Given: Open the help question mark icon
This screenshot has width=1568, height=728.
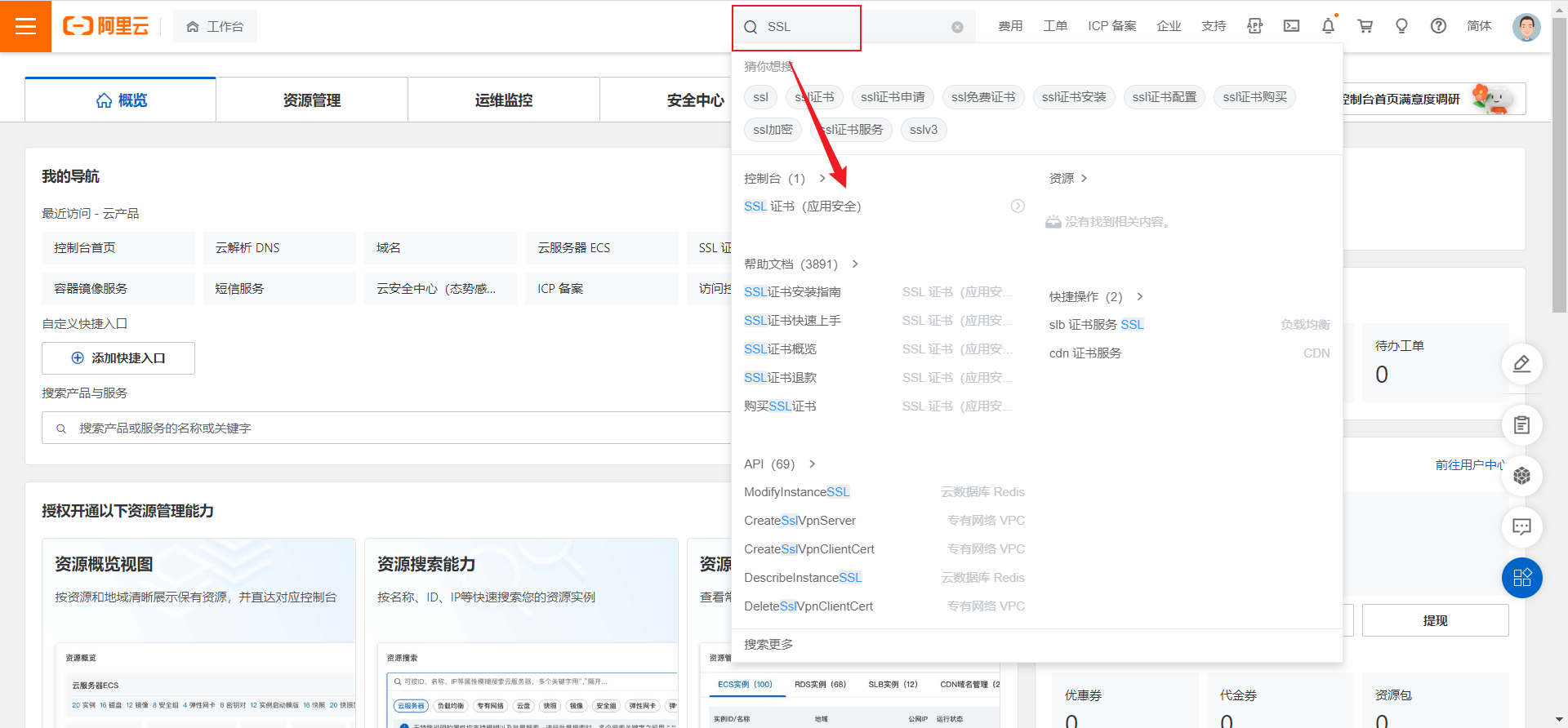Looking at the screenshot, I should coord(1438,26).
